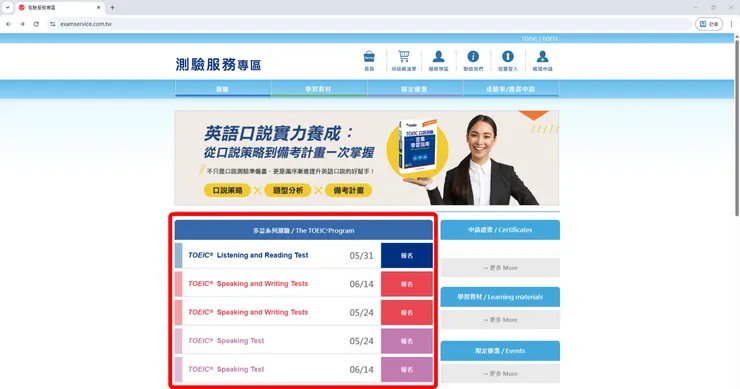Open the tab search dropdown arrow

pyautogui.click(x=8, y=8)
